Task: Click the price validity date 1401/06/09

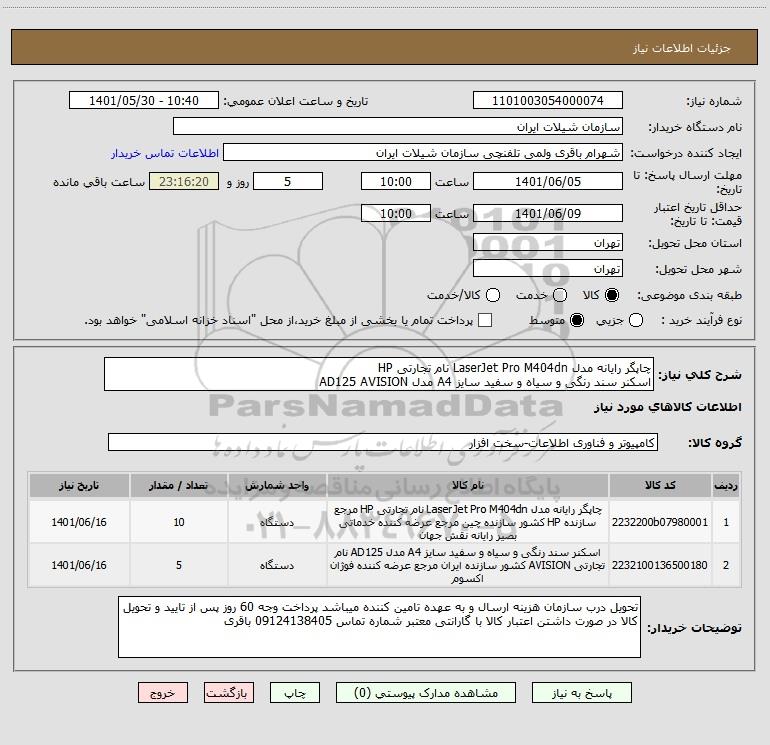Action: tap(548, 213)
